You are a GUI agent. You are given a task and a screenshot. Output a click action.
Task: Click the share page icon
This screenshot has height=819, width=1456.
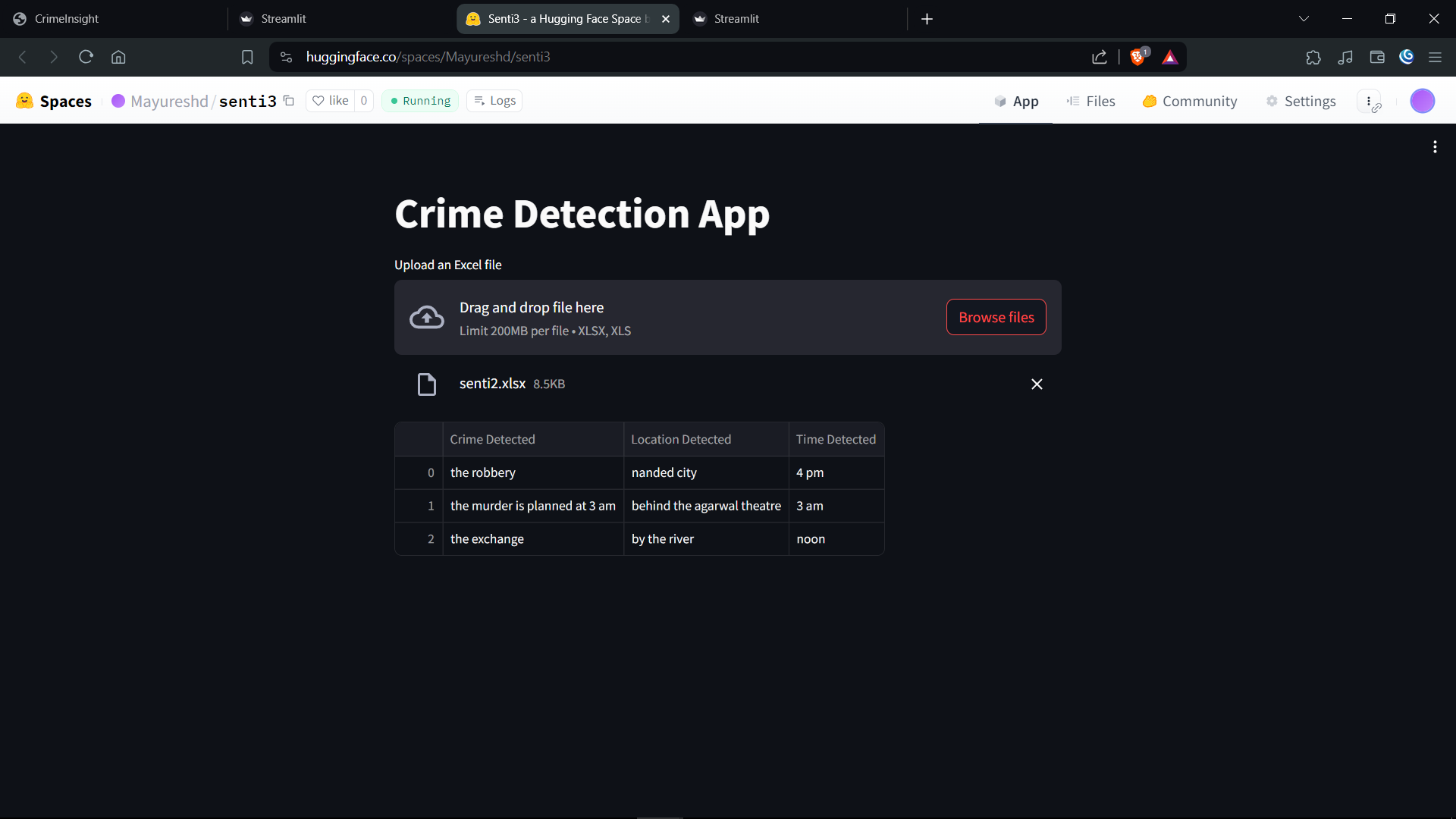point(1099,57)
